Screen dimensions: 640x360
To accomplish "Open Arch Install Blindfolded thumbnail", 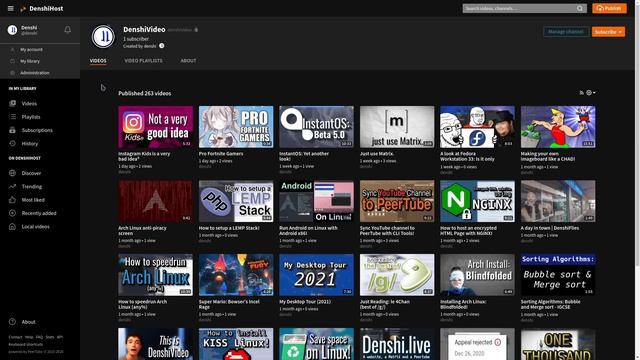I will (478, 275).
